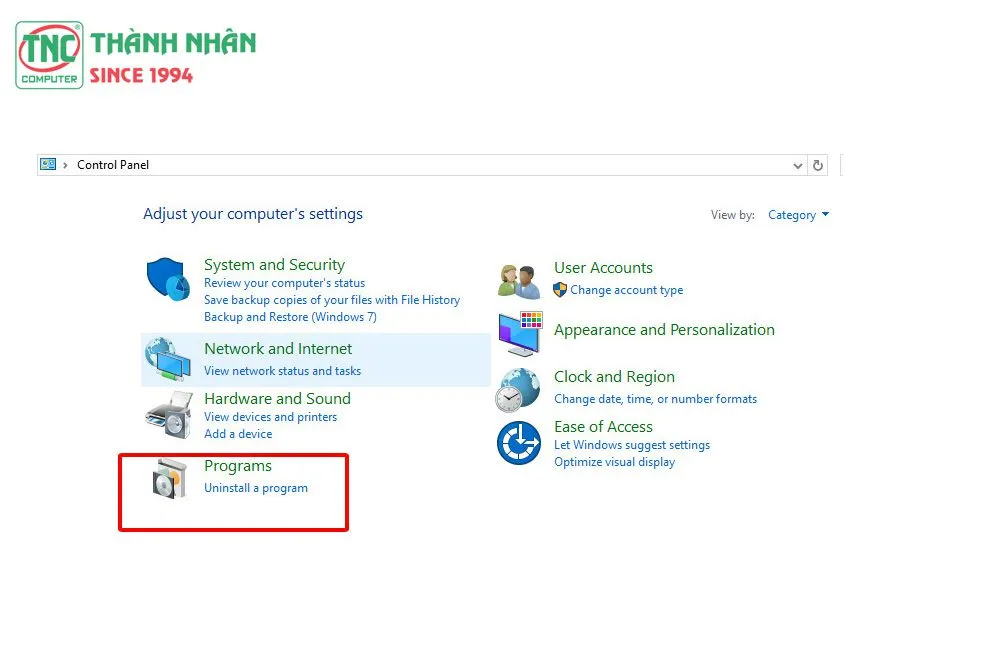
Task: Click the Network and Internet globe icon
Action: [168, 359]
